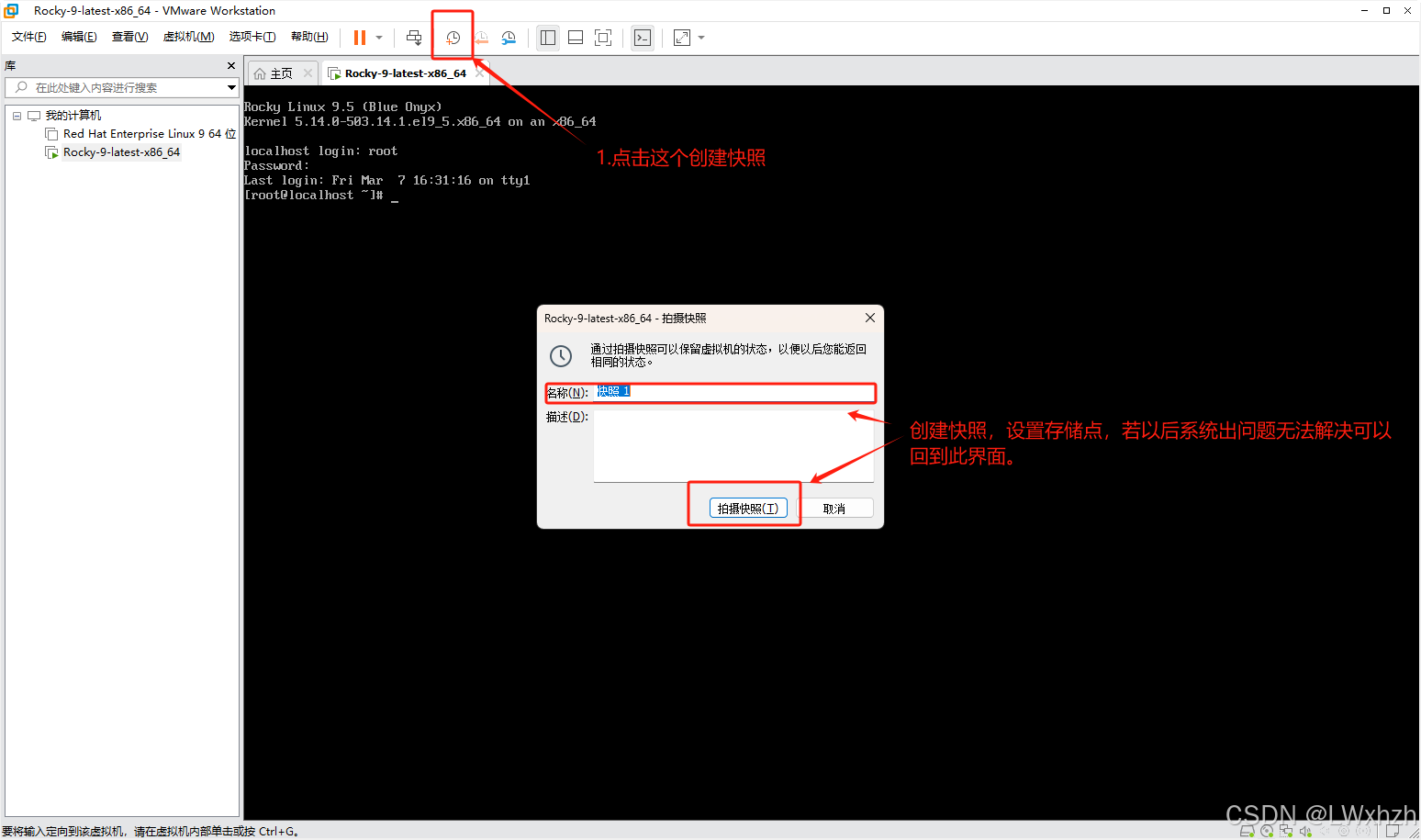Collapse the 我的计算机 tree node
The width and height of the screenshot is (1421, 840).
point(17,116)
